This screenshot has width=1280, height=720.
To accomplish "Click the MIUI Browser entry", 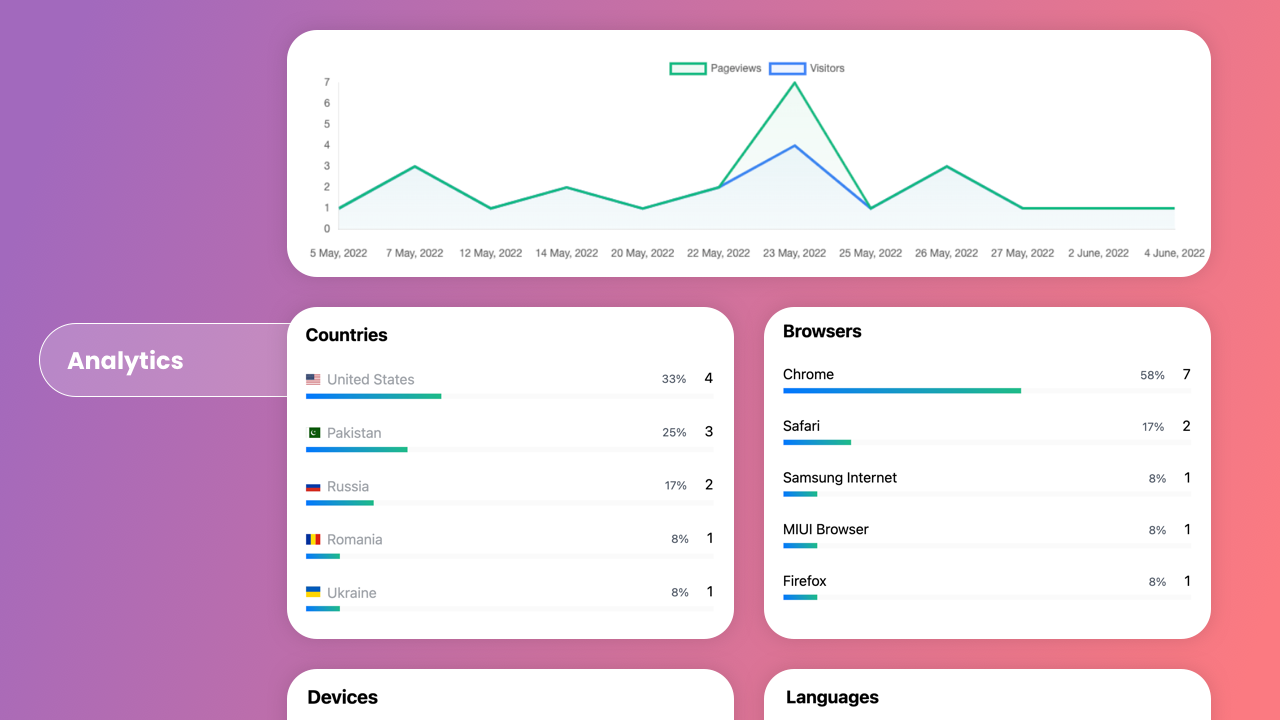I will point(825,530).
